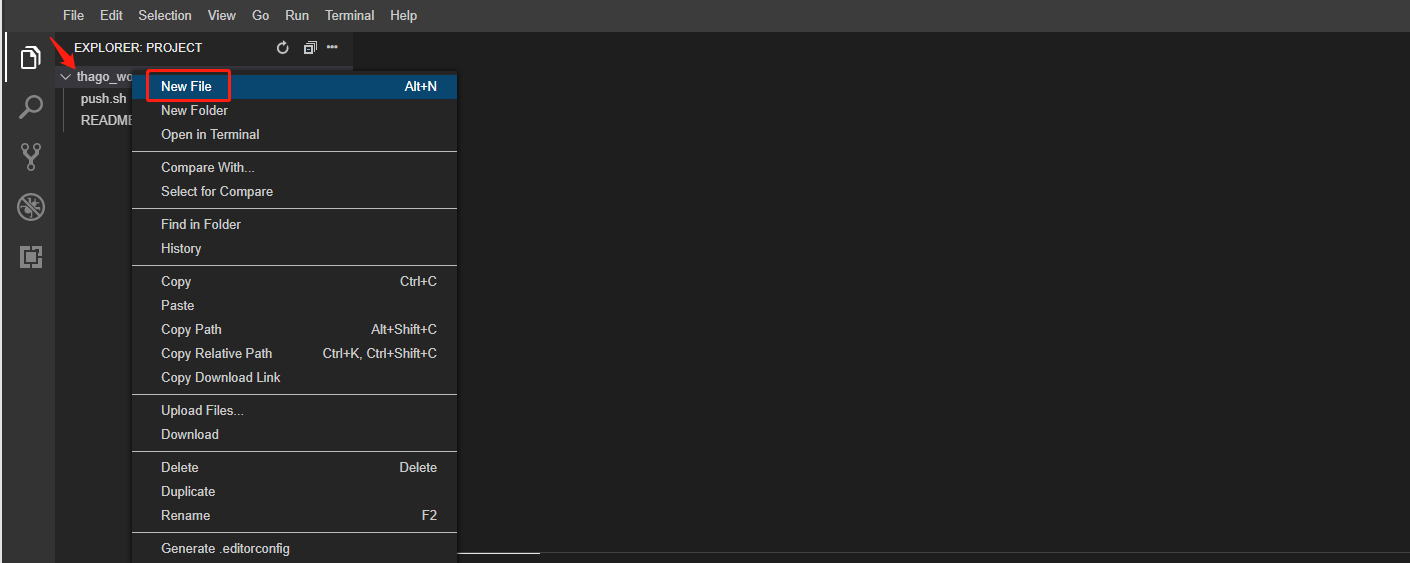This screenshot has height=563, width=1410.
Task: Click Find in Folder entry
Action: (200, 225)
